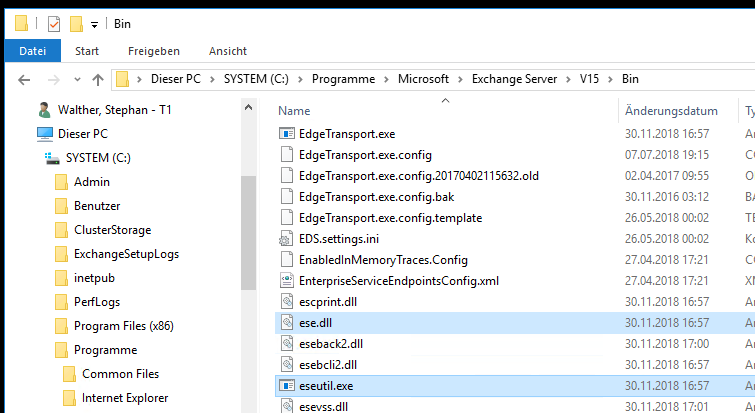Viewport: 755px width, 413px height.
Task: Go up one folder level
Action: [98, 80]
